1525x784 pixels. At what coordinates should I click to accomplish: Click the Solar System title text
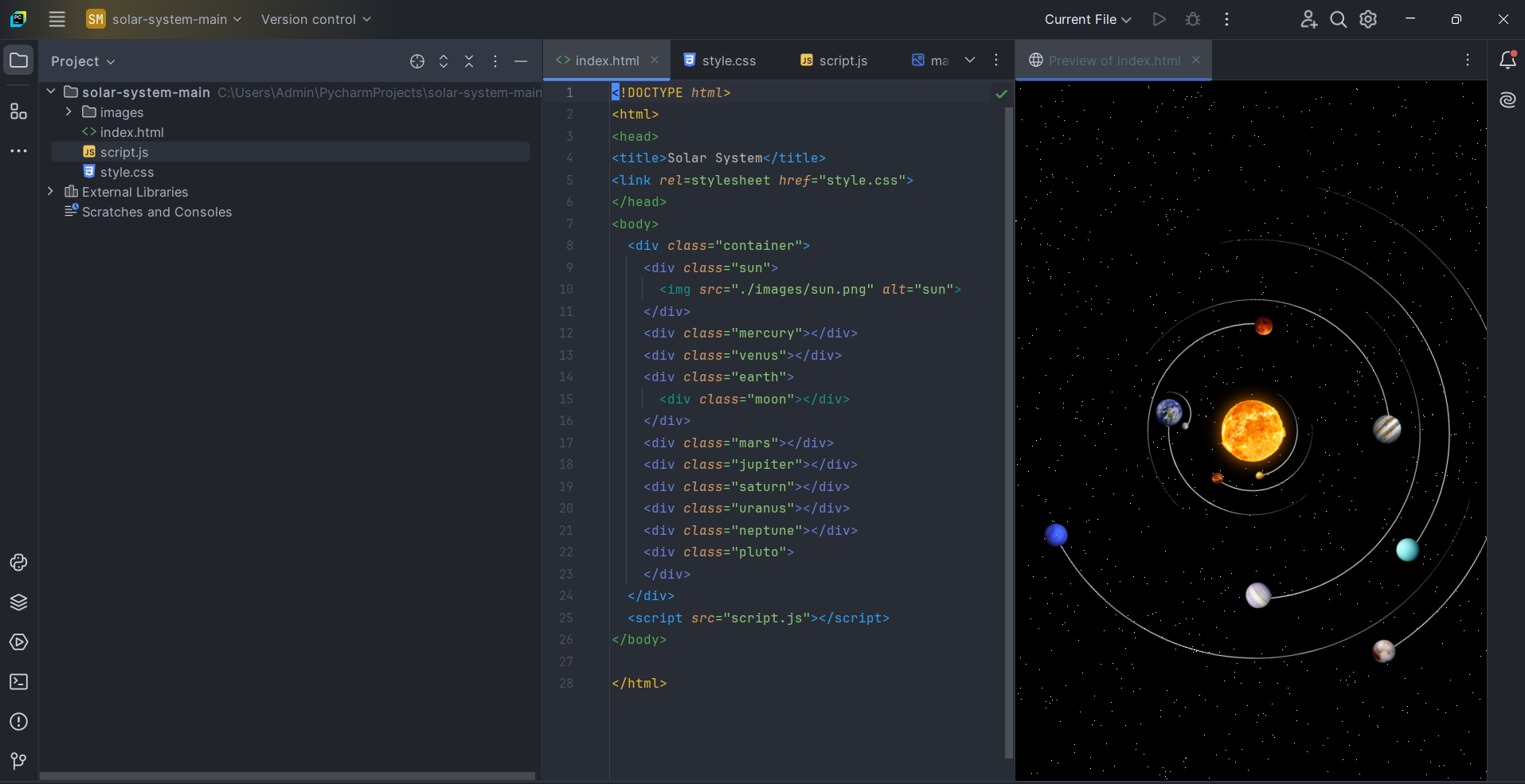pos(714,158)
